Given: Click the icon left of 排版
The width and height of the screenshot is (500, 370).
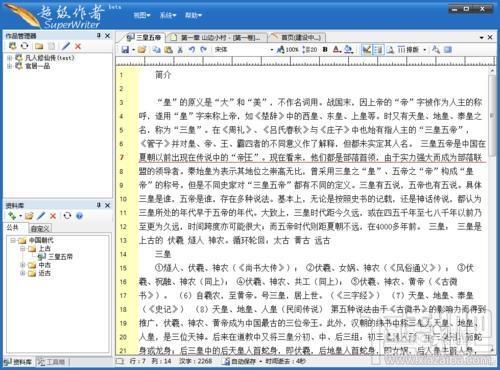Looking at the screenshot, I should click(390, 50).
